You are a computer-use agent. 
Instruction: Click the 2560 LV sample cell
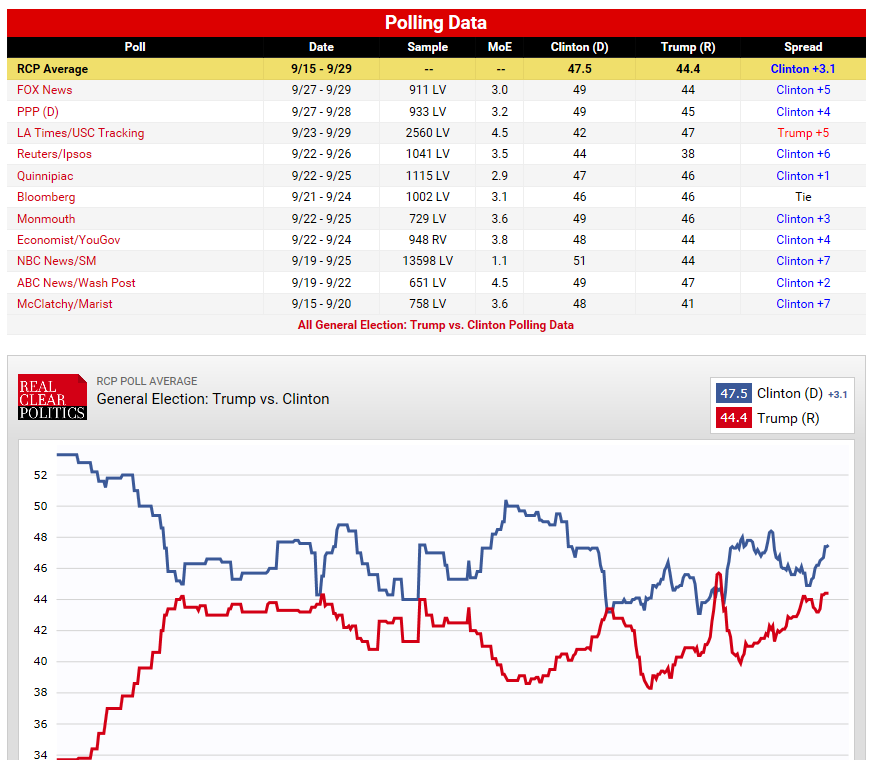pos(427,133)
